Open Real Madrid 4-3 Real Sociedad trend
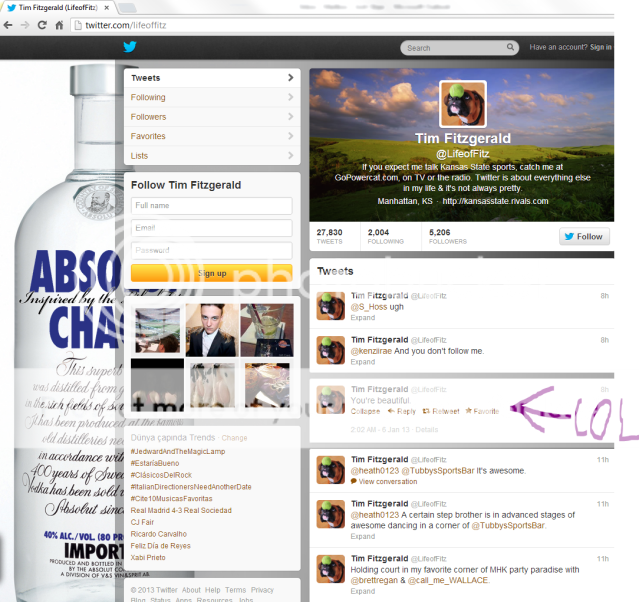The width and height of the screenshot is (639, 602). click(181, 510)
